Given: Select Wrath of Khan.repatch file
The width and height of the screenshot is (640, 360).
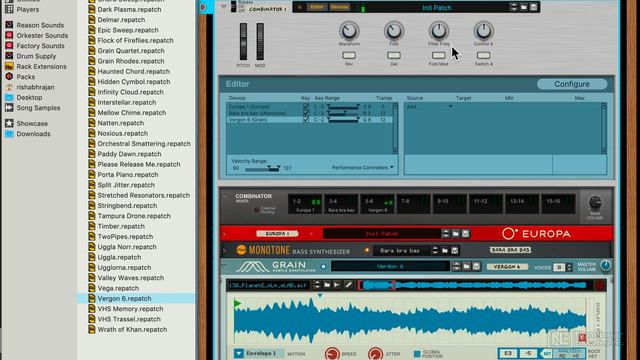Looking at the screenshot, I should (x=128, y=329).
